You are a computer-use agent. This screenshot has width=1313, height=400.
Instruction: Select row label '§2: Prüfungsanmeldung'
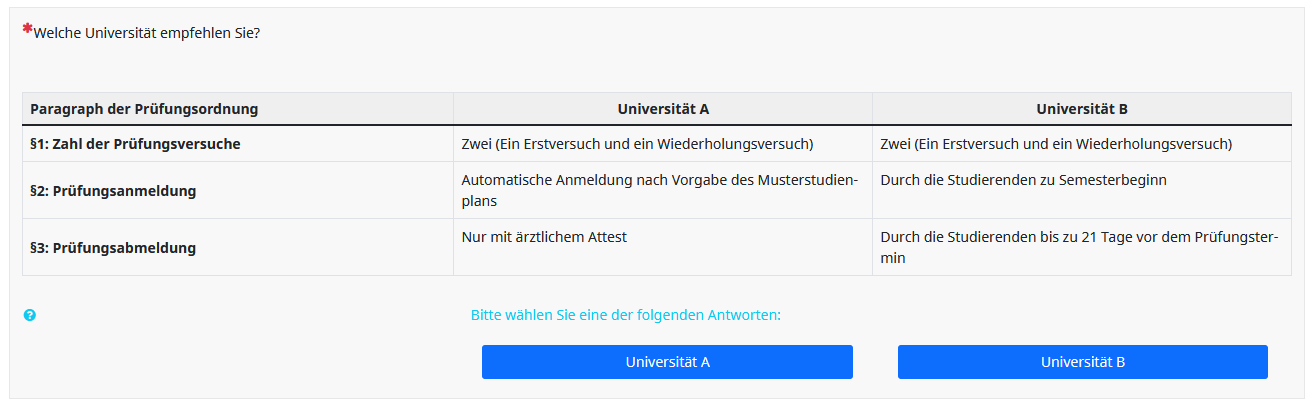coord(113,190)
